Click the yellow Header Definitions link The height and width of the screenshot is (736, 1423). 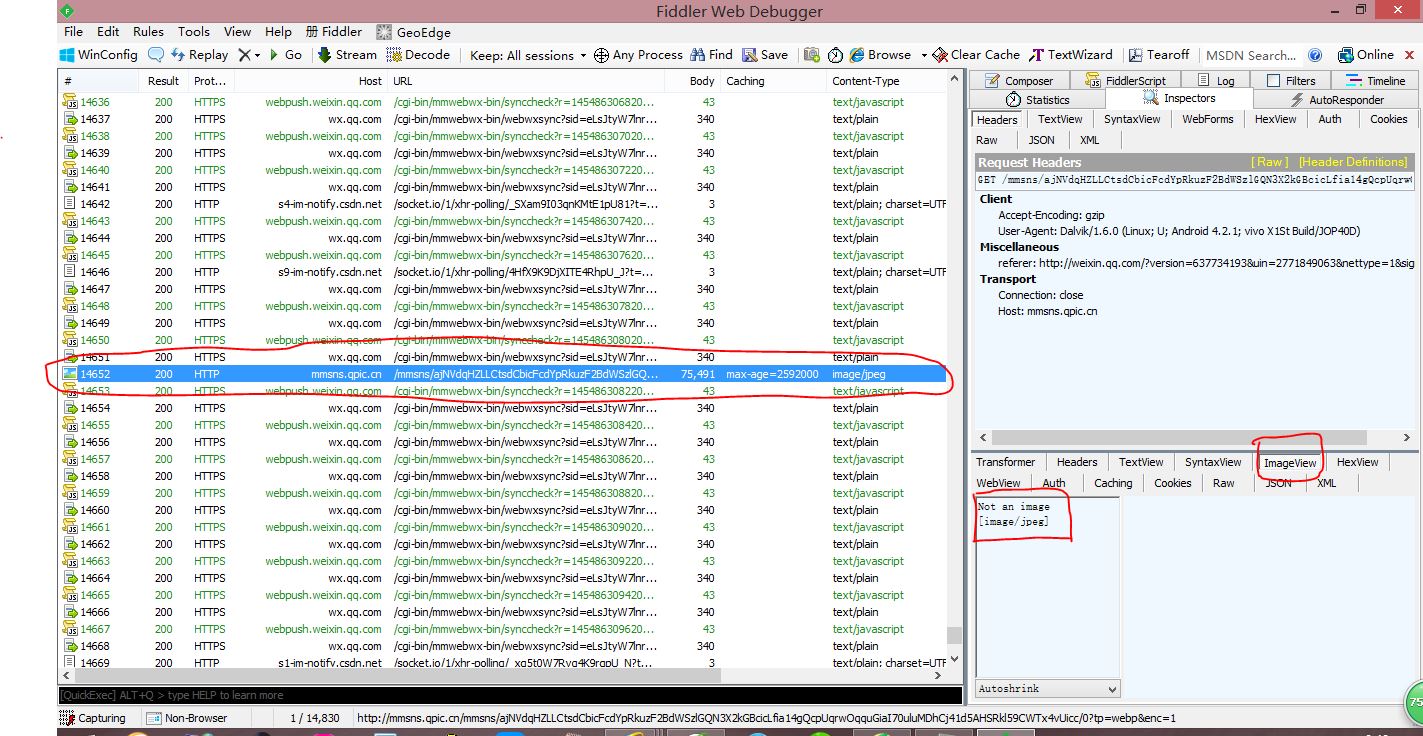(x=1352, y=162)
